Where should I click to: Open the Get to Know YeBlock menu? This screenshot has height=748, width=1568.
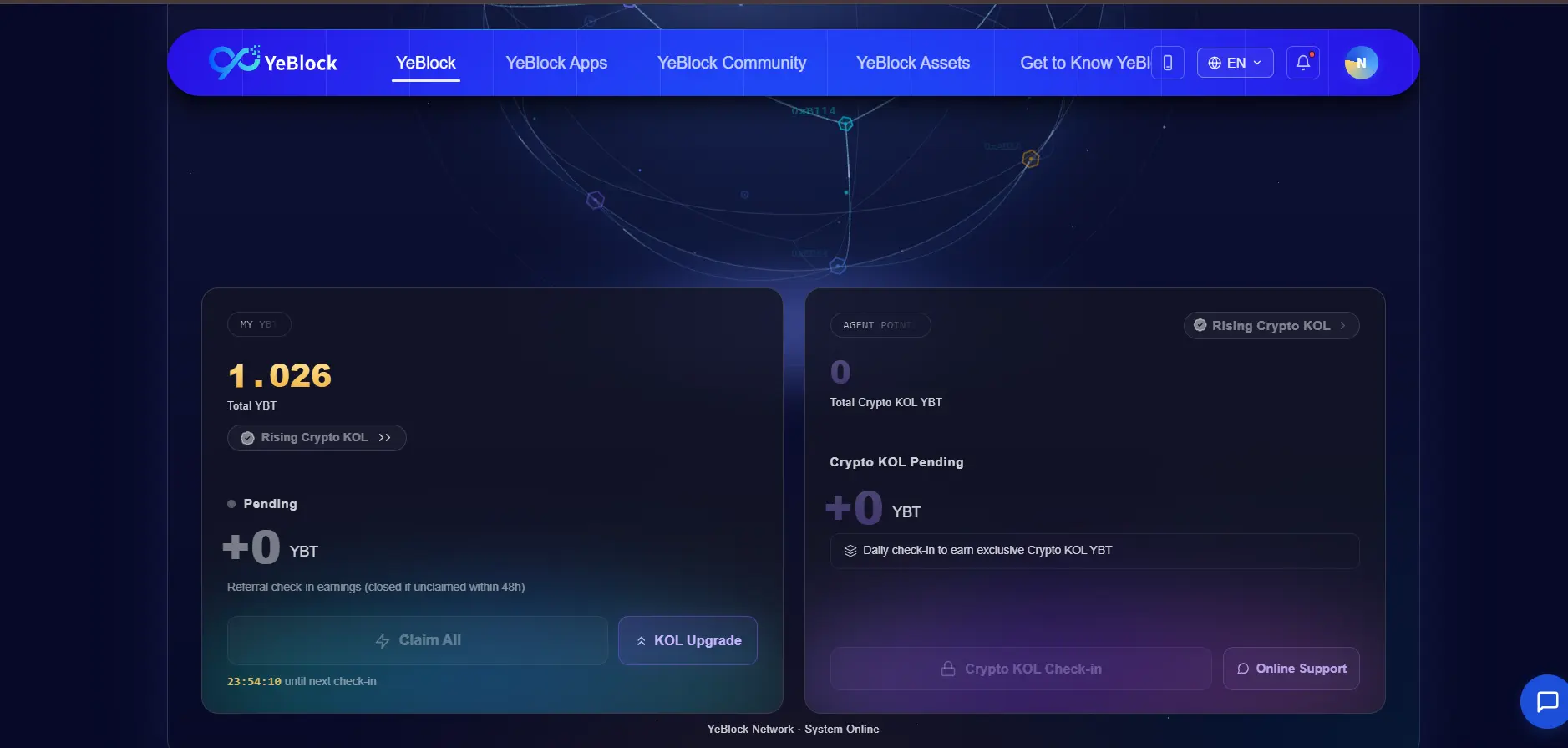[1084, 63]
